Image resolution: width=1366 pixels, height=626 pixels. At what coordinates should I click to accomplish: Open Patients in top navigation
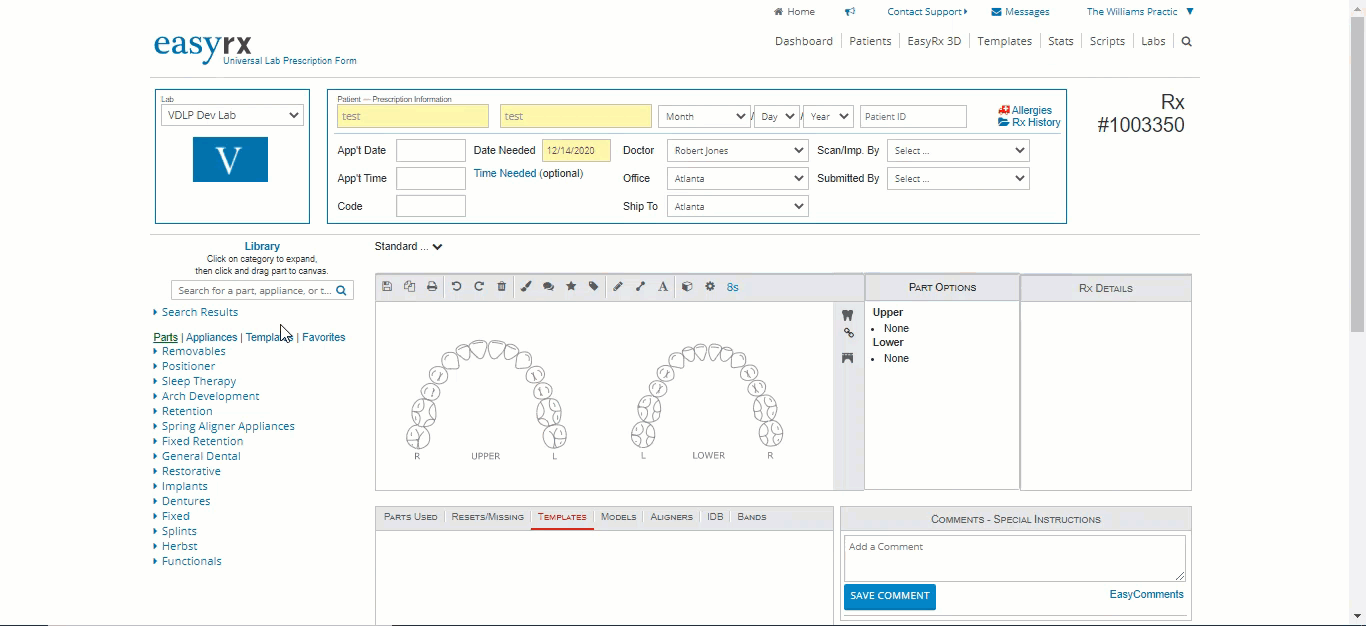tap(870, 41)
